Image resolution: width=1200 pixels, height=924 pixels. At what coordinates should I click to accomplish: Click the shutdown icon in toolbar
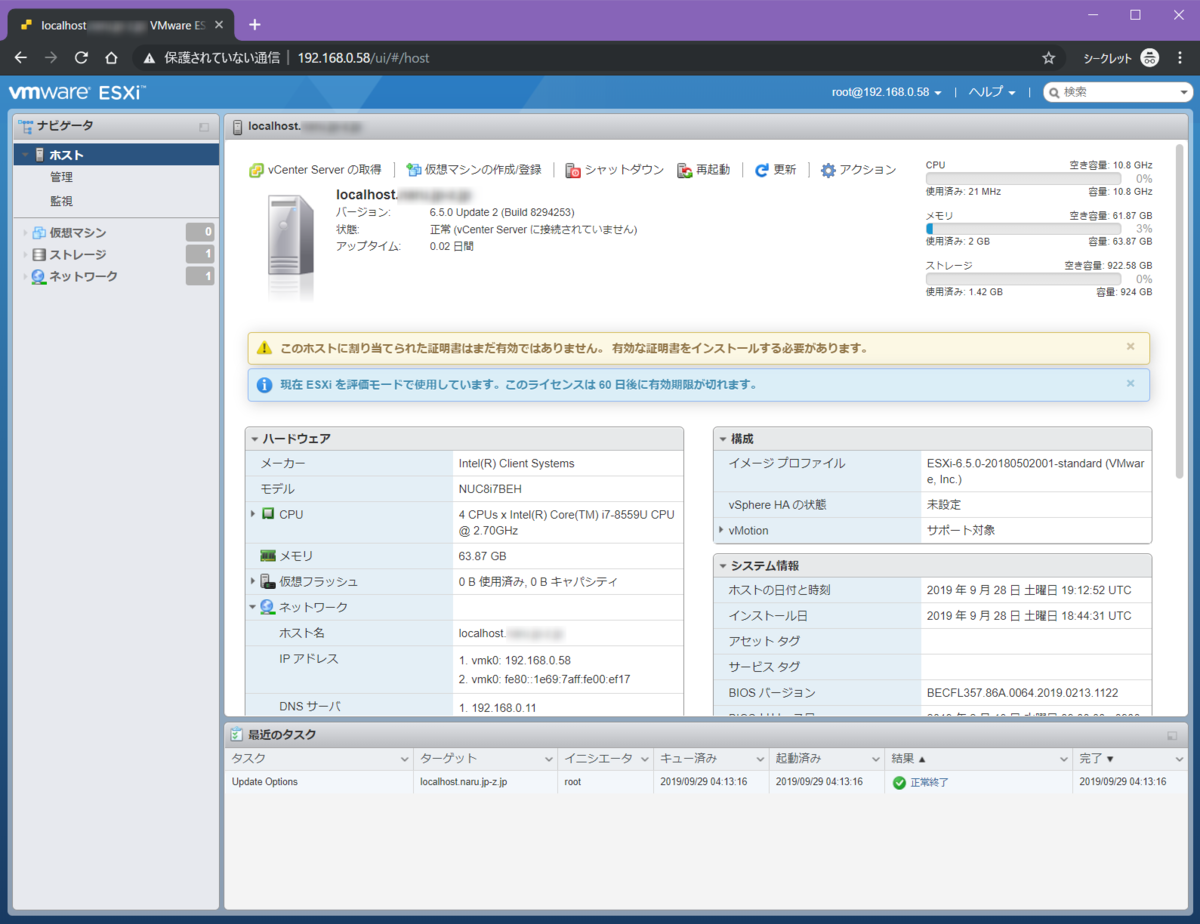(573, 170)
